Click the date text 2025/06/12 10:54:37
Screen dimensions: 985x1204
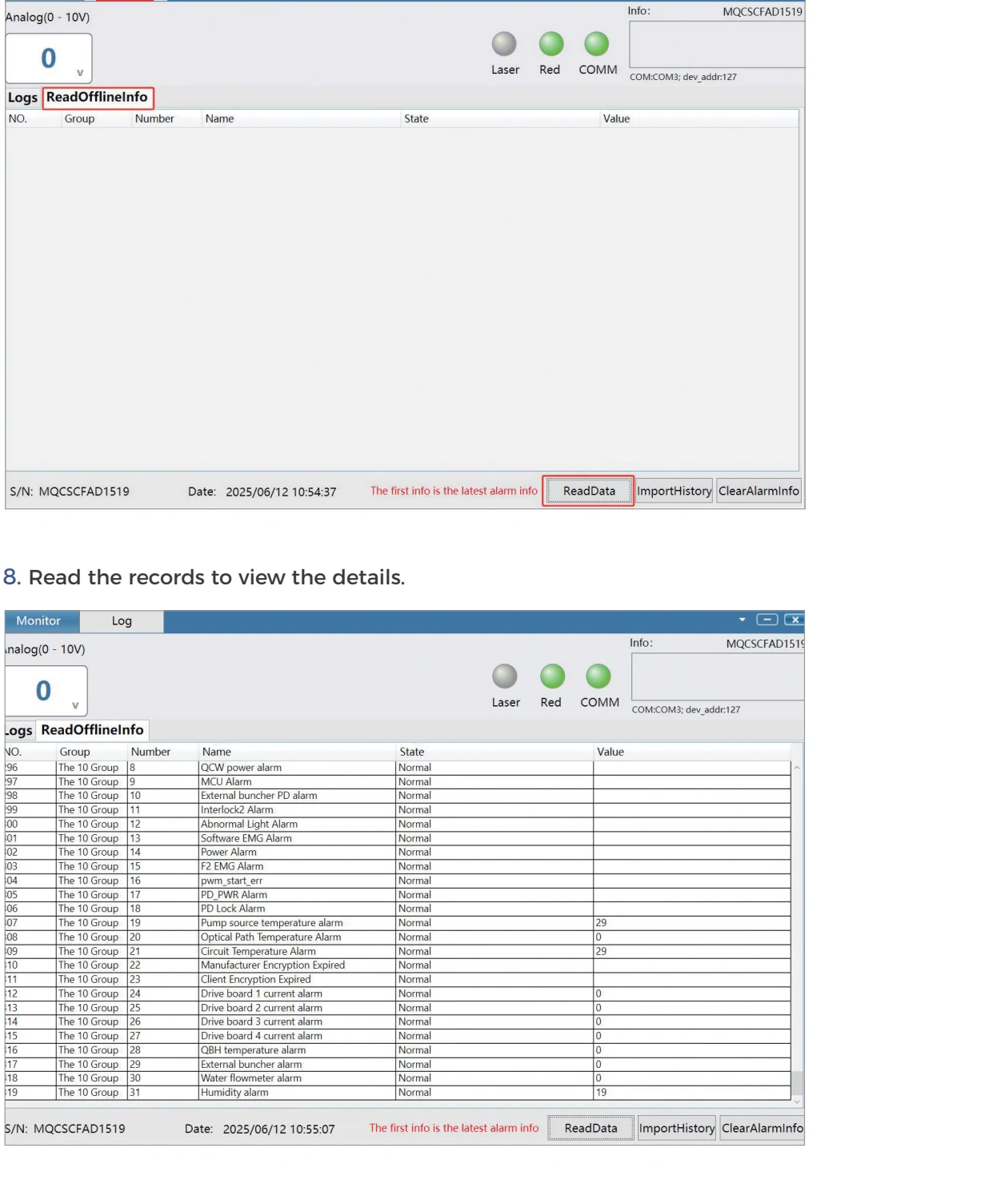click(281, 492)
